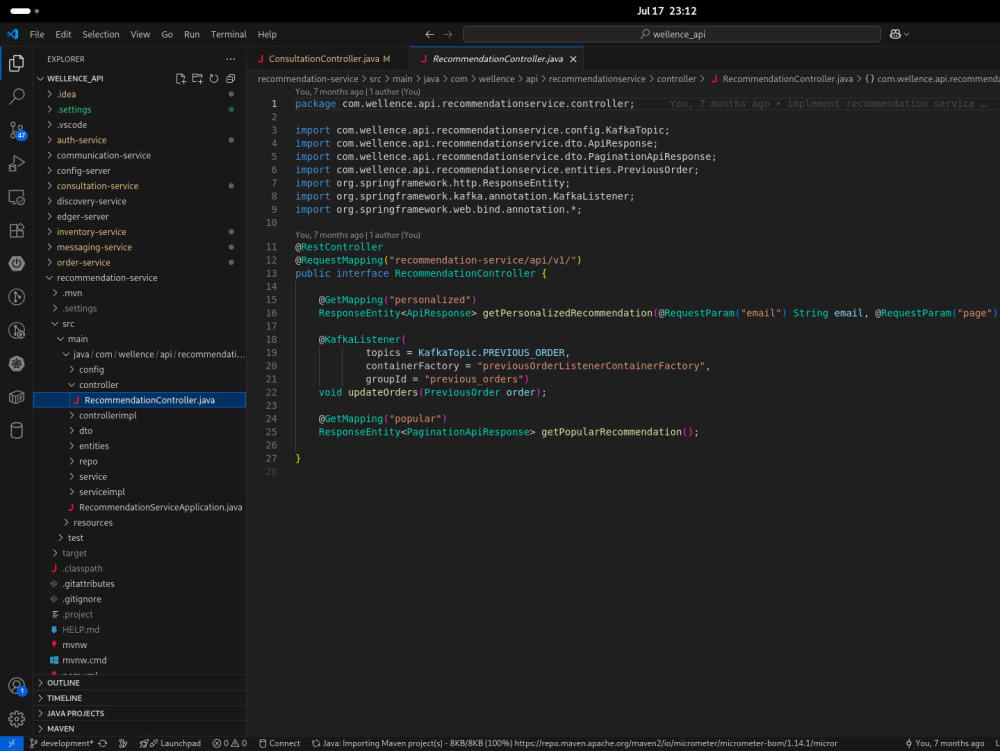Image resolution: width=1000 pixels, height=751 pixels.
Task: Click the wellence_api command center search box
Action: tap(672, 34)
